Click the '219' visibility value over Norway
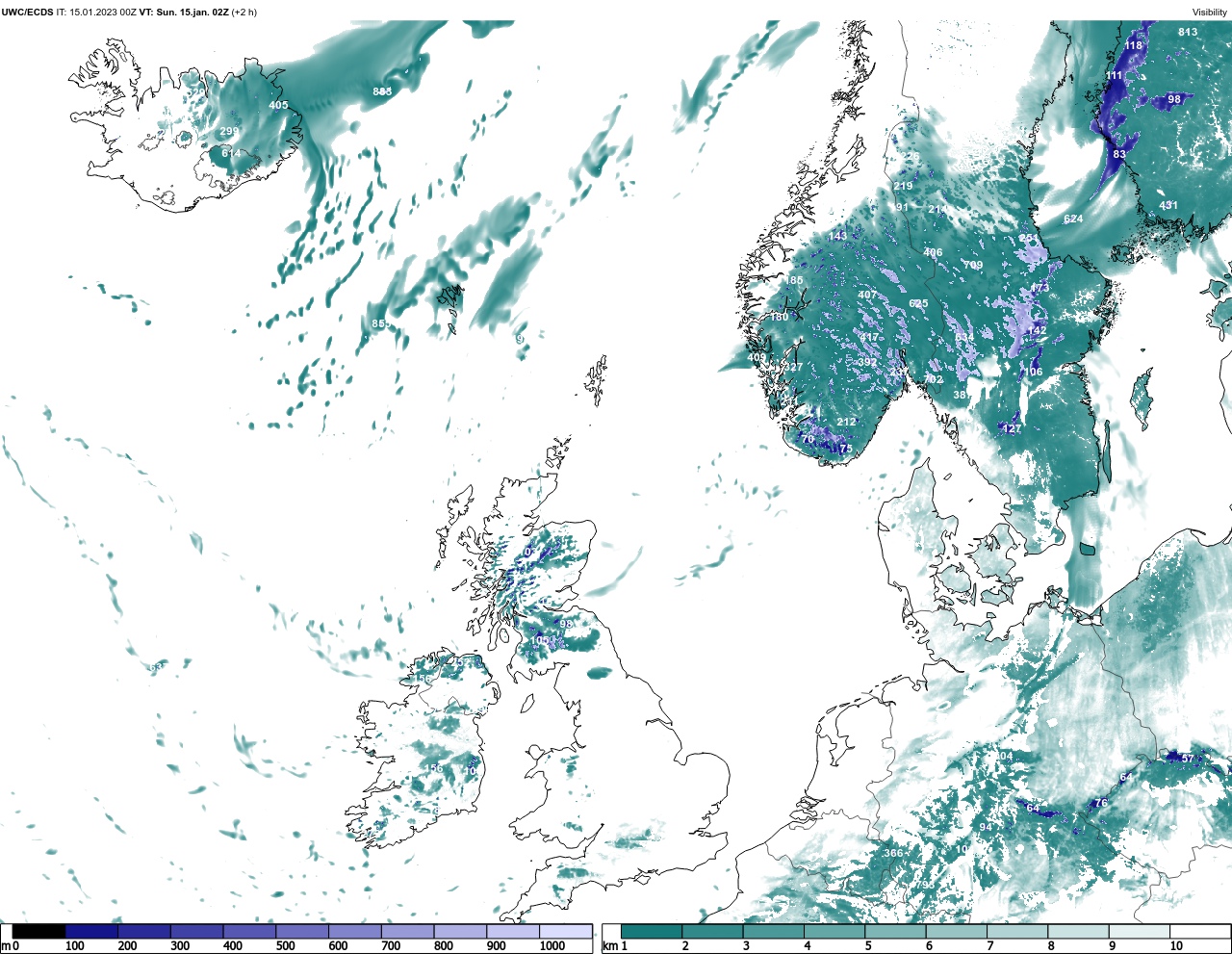Viewport: 1232px width, 954px height. click(x=903, y=187)
